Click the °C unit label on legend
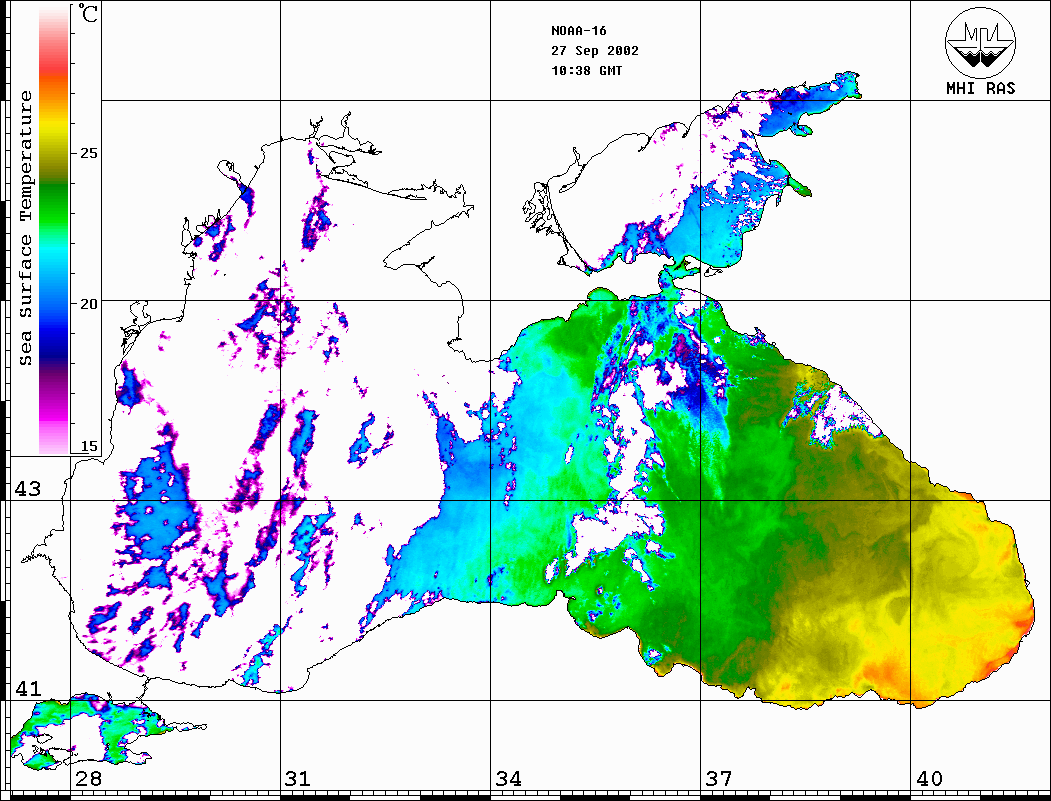 88,13
